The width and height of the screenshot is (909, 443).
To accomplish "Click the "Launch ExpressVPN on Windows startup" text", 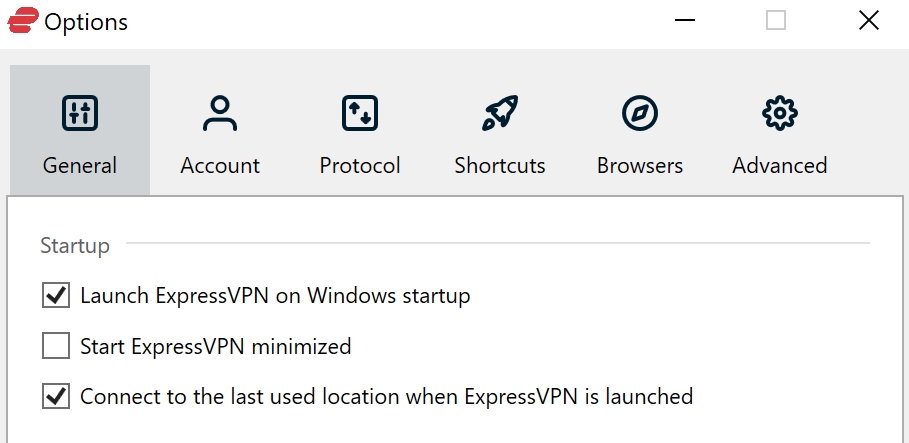I will coord(275,296).
